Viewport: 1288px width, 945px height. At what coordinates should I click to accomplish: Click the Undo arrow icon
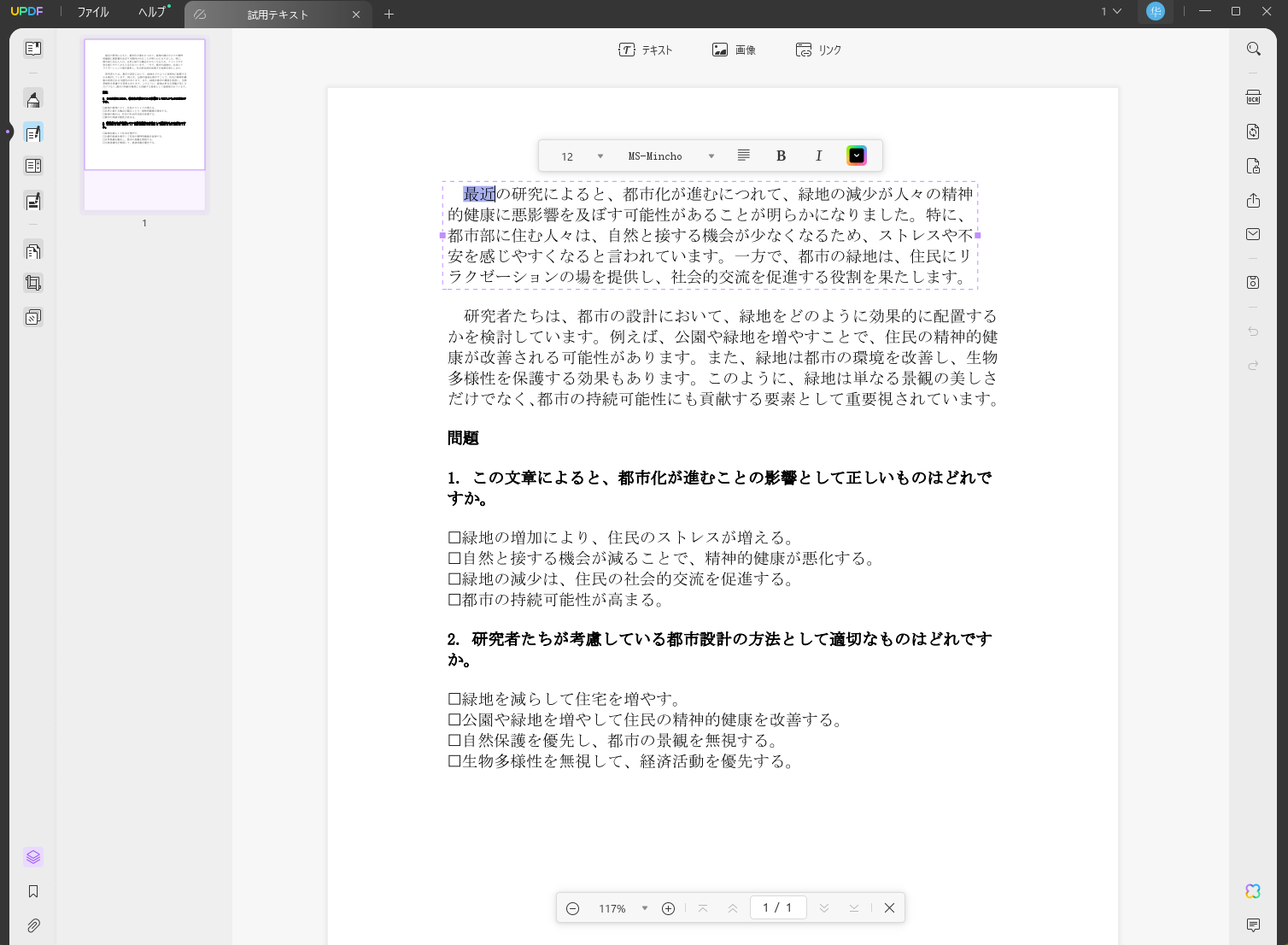click(x=1253, y=332)
